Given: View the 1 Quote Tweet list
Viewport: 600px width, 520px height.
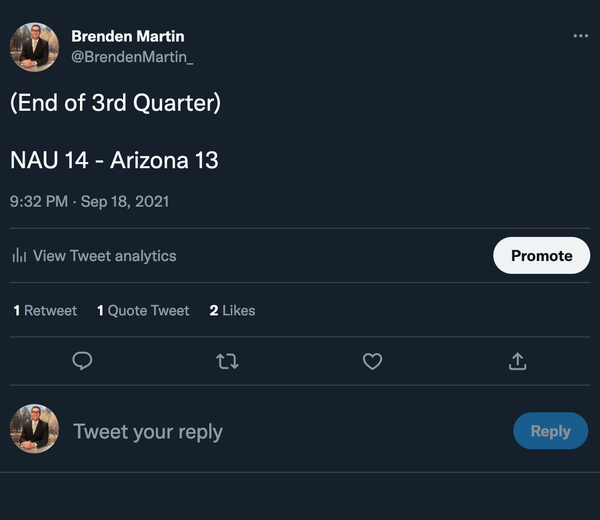Looking at the screenshot, I should point(143,311).
